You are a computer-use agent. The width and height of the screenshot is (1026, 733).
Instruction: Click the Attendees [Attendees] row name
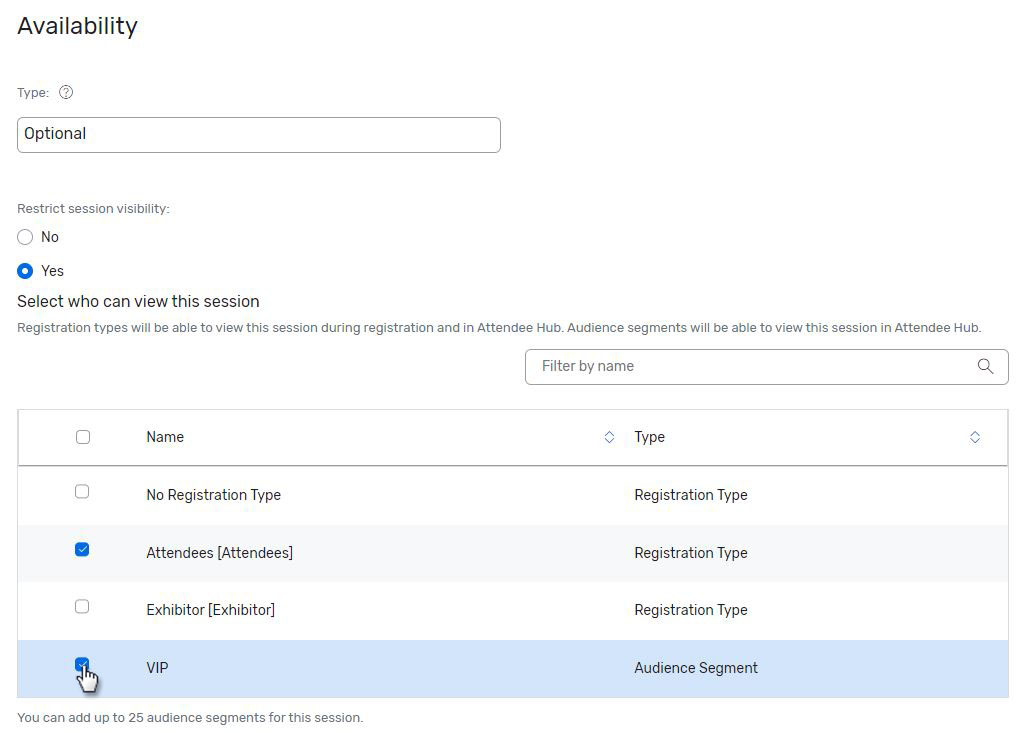click(219, 553)
